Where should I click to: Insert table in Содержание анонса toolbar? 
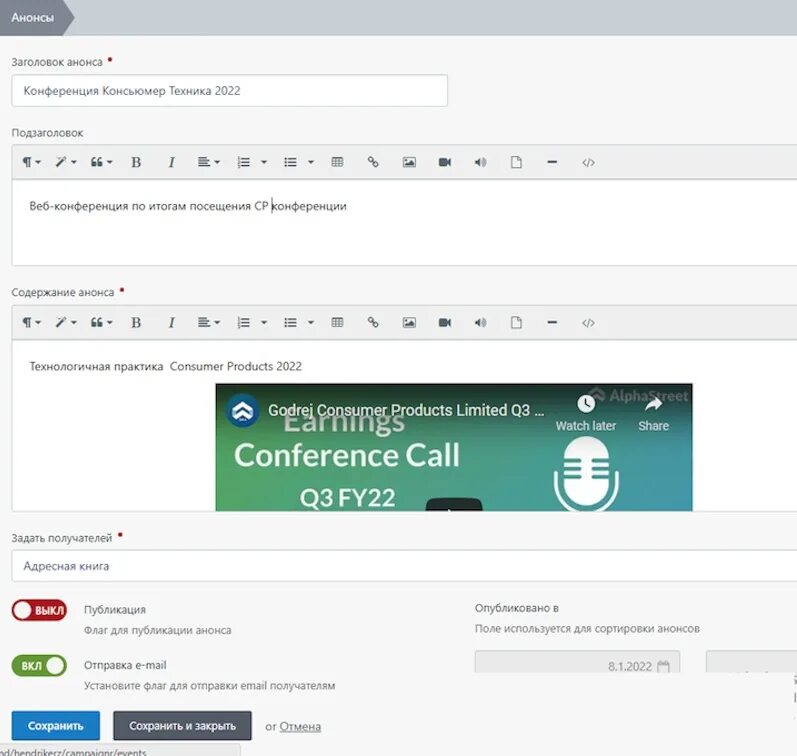337,322
